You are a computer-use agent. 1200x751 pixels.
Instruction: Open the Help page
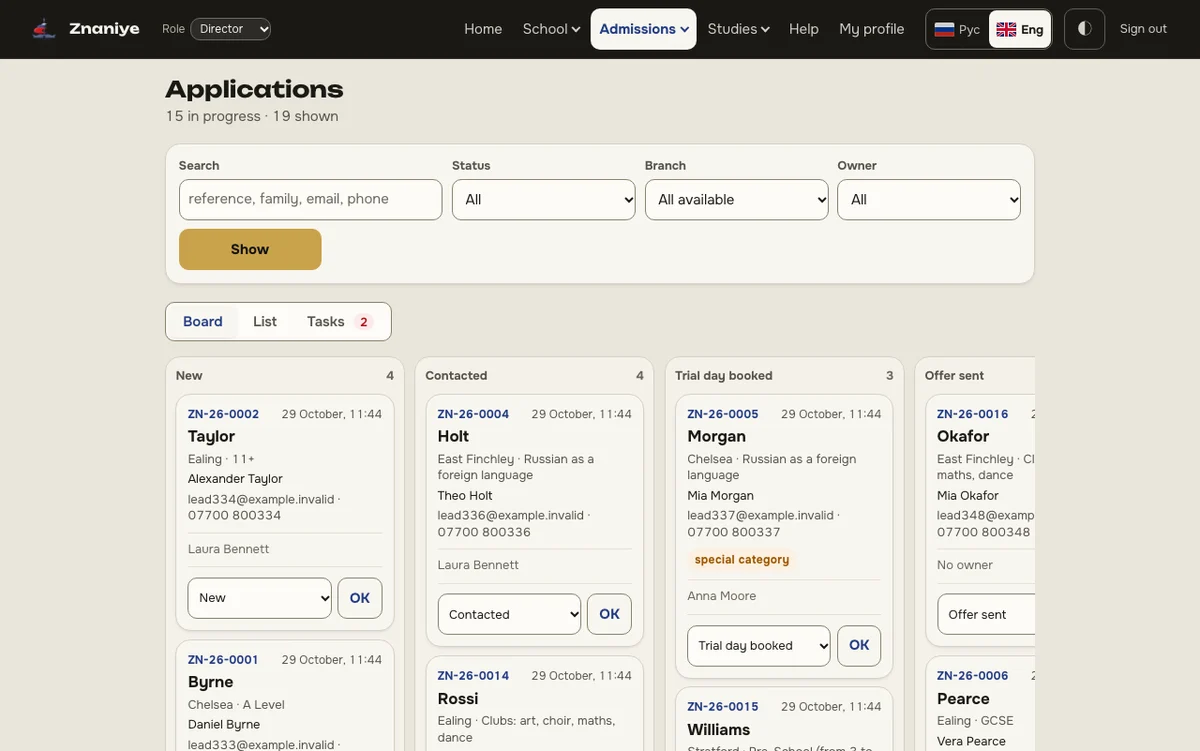tap(804, 29)
